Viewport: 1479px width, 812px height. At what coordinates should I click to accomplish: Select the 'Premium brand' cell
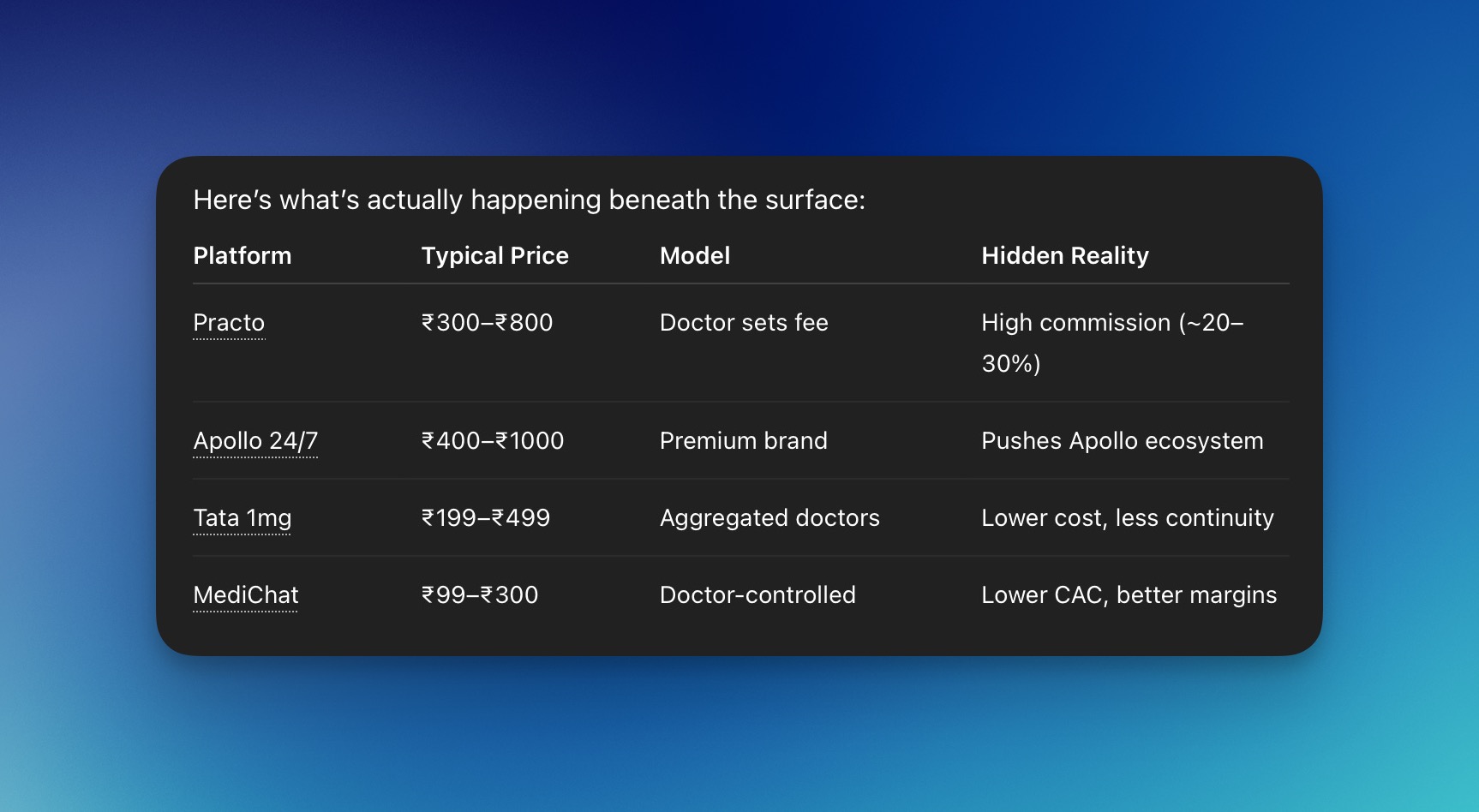point(743,441)
